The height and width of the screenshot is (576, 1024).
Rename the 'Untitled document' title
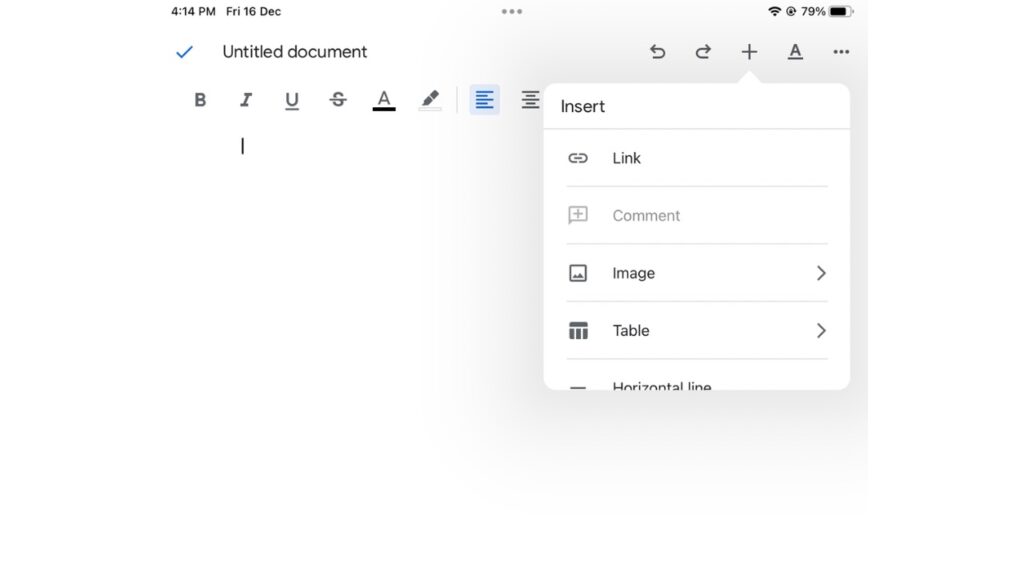(x=295, y=52)
